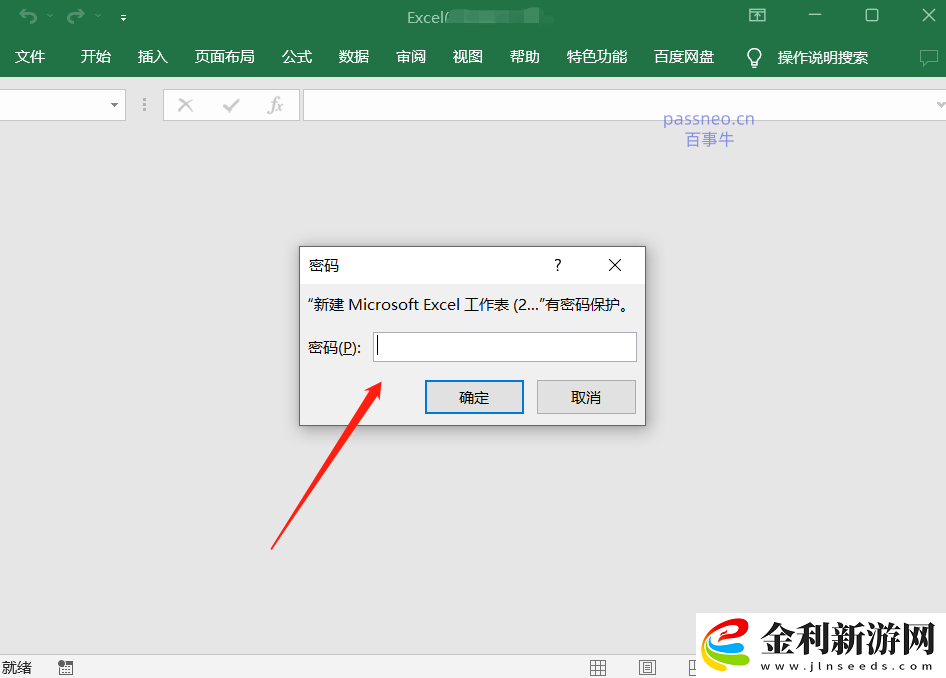
Task: Switch to the 开始 tab
Action: [95, 57]
